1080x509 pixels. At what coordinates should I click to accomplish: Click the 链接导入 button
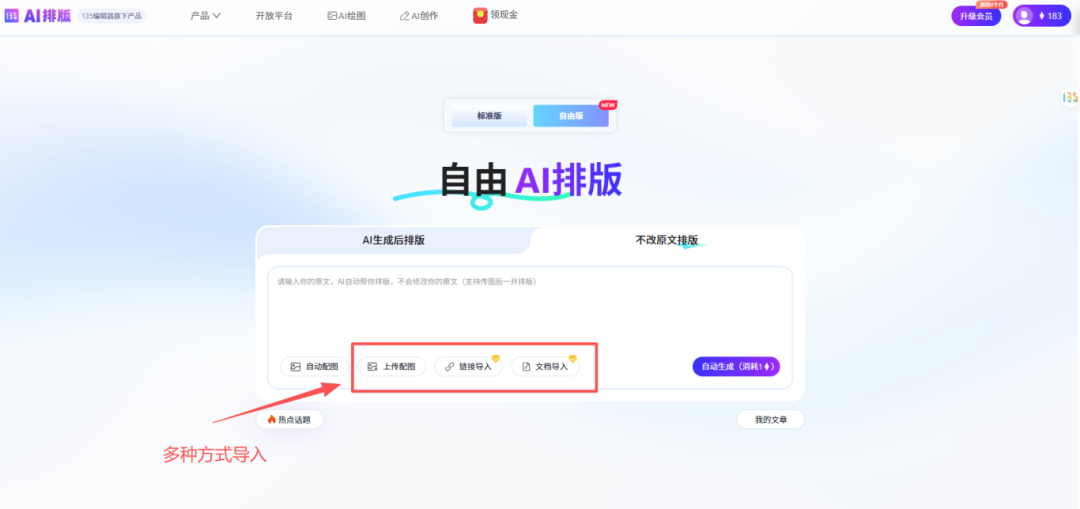[468, 366]
